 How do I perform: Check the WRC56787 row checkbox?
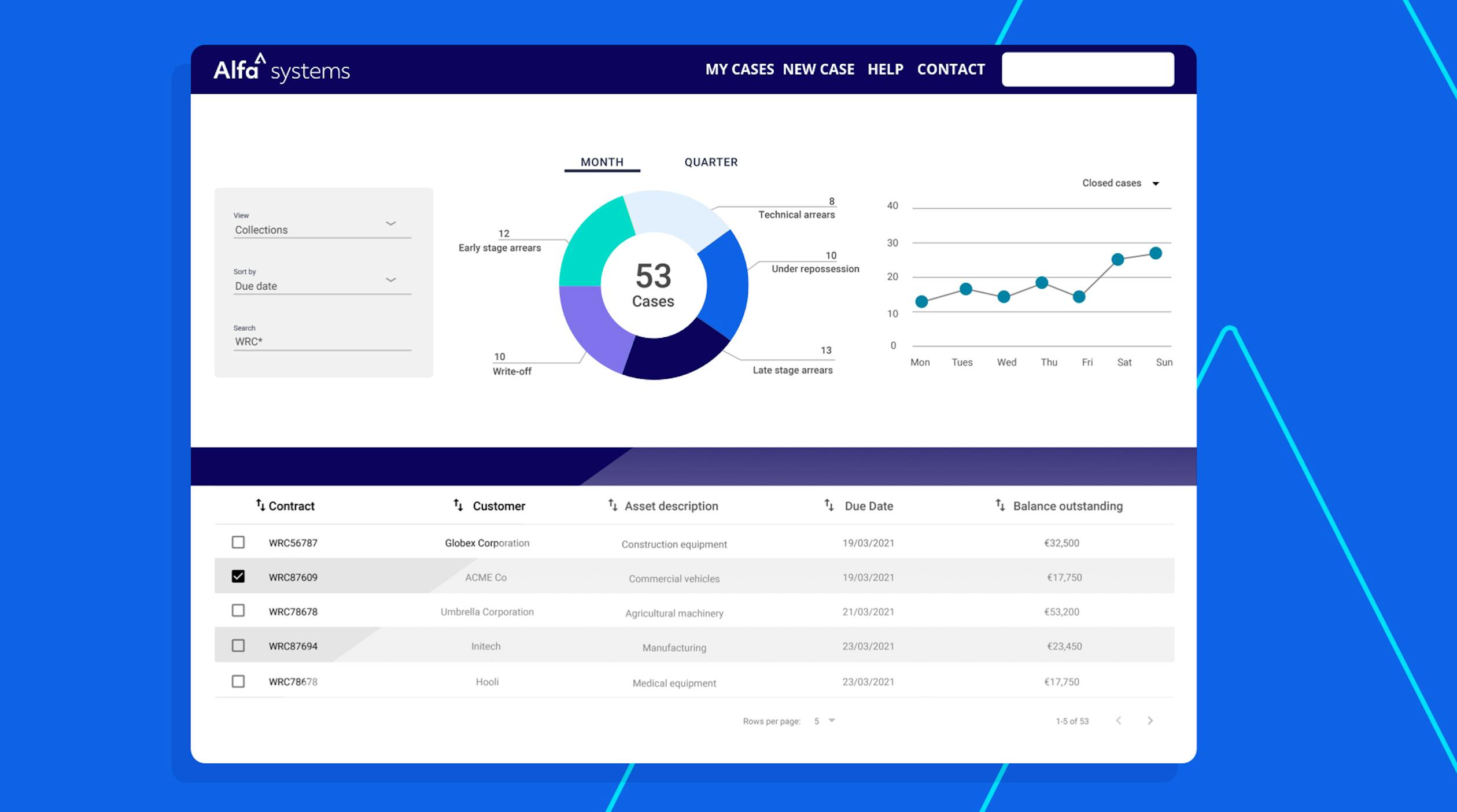(238, 542)
